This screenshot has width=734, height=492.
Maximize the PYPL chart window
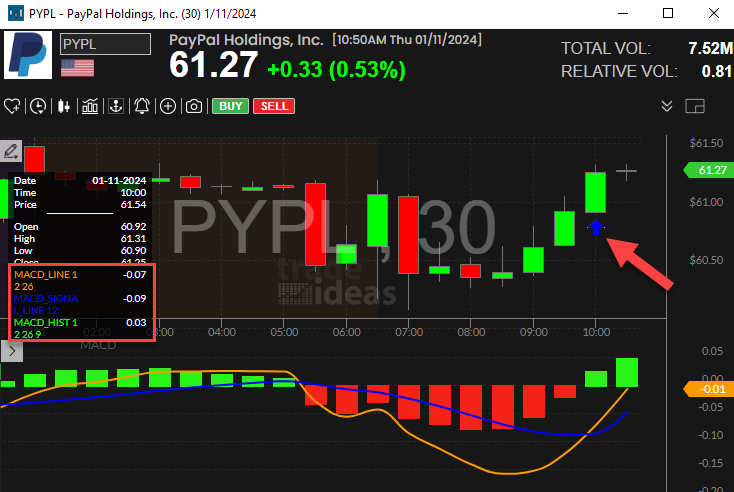tap(668, 13)
